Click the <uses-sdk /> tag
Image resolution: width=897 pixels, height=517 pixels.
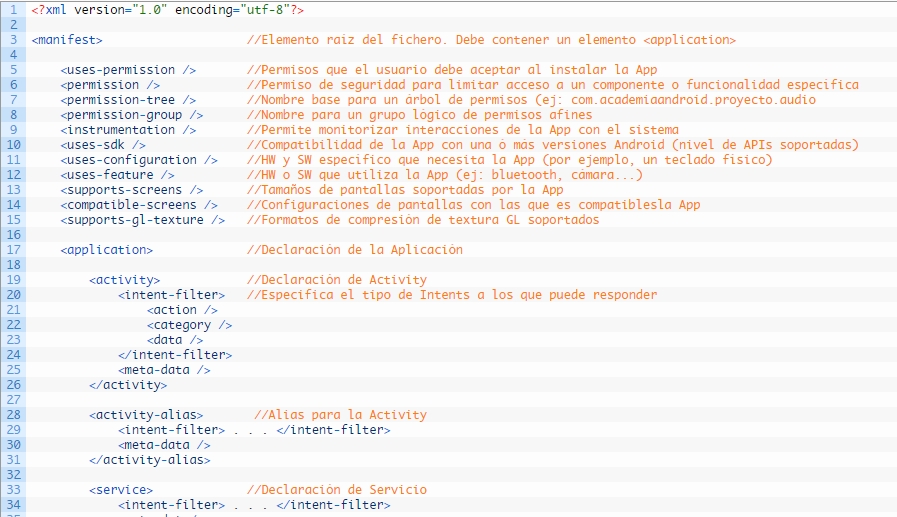coord(103,145)
